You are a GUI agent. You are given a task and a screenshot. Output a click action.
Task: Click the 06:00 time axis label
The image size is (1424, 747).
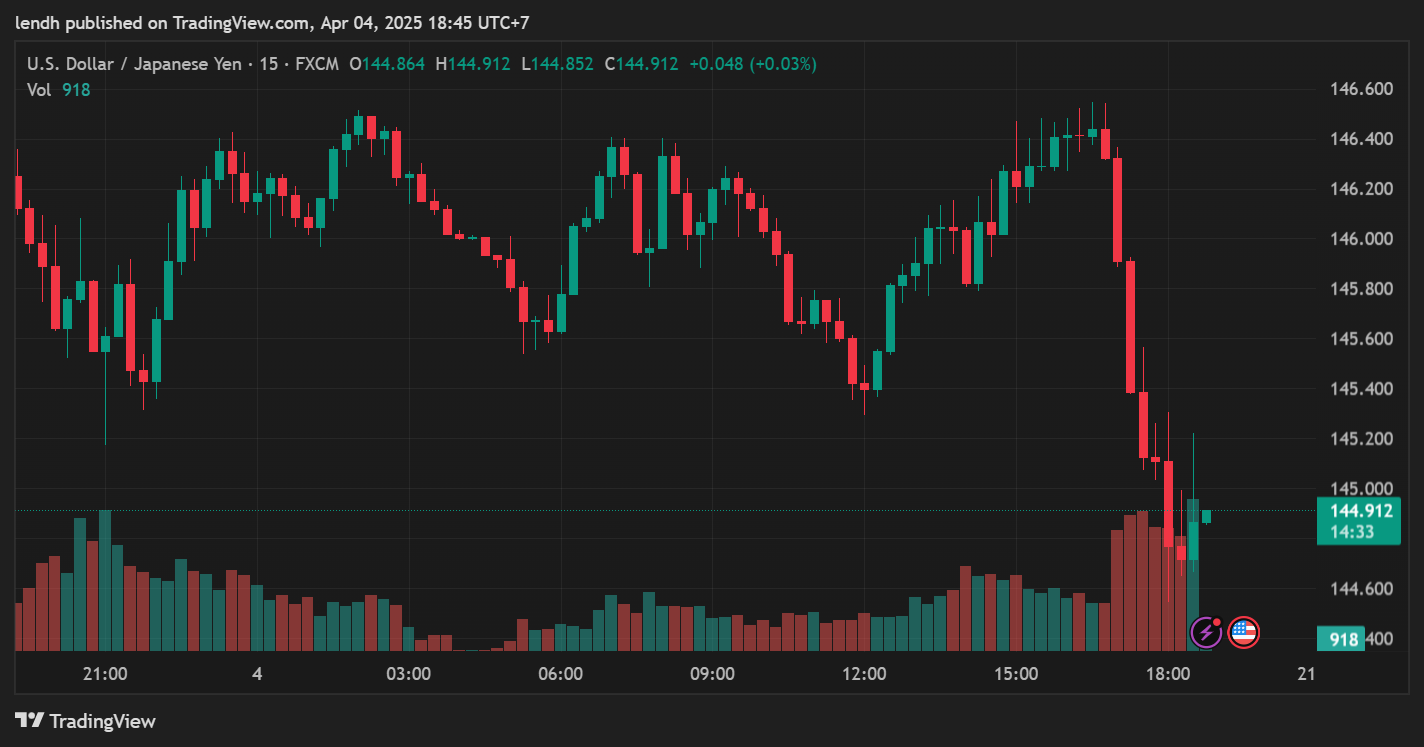[560, 674]
